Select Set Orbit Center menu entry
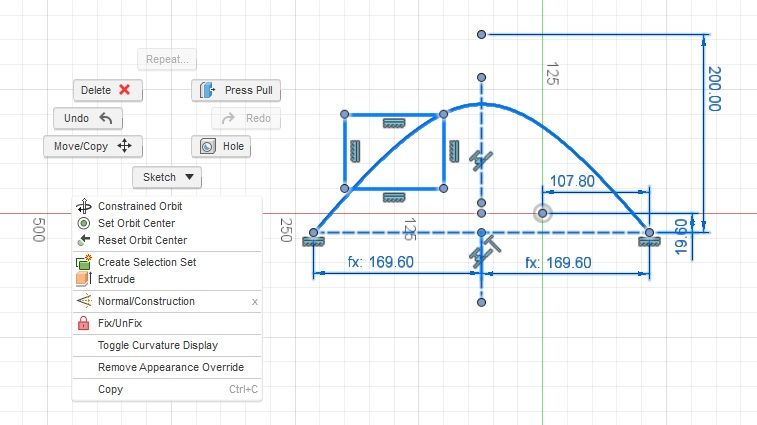This screenshot has height=425, width=757. 167,223
